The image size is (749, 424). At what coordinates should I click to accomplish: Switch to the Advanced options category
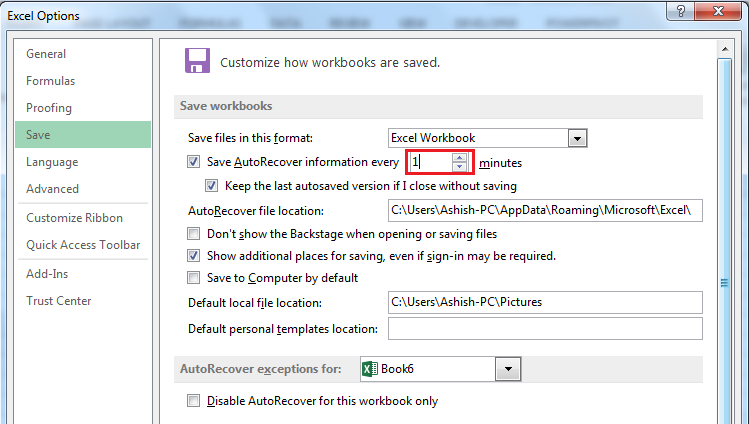click(53, 189)
